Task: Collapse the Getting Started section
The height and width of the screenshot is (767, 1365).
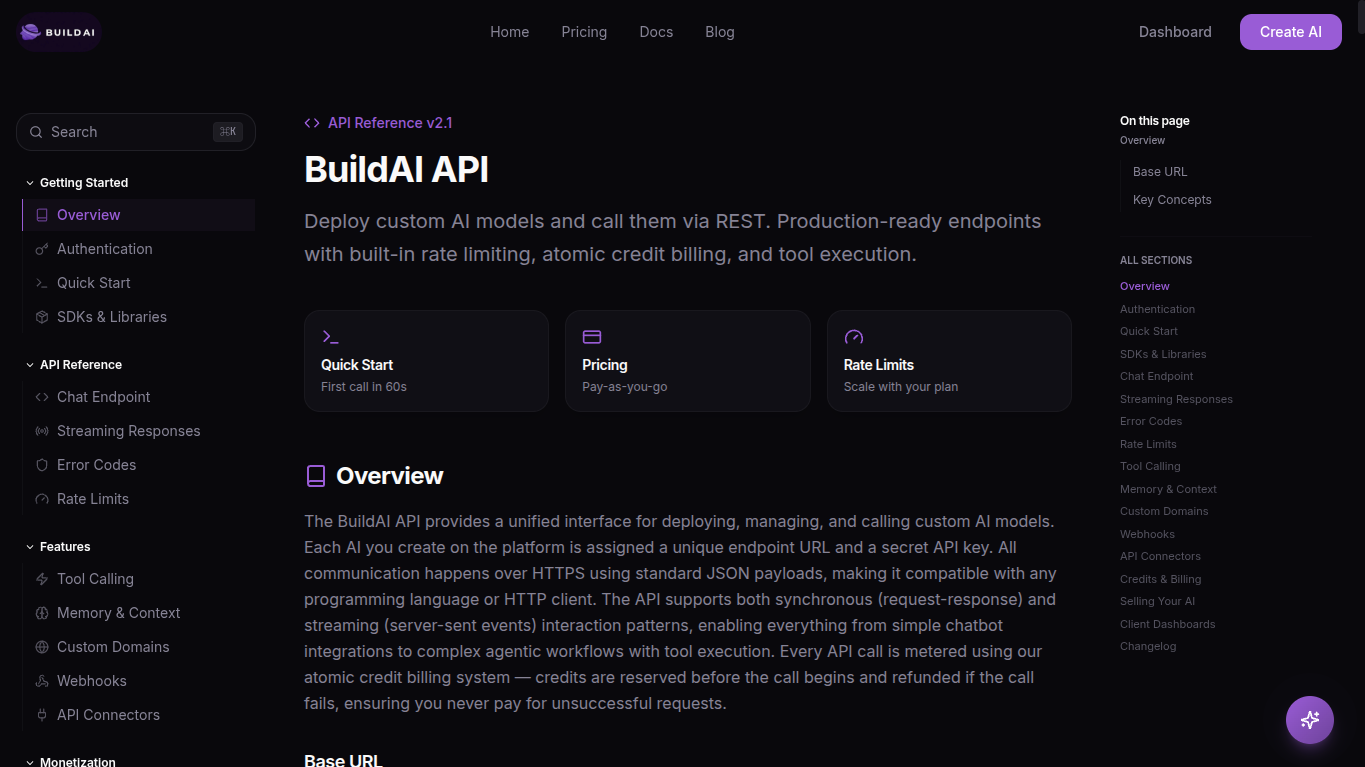Action: coord(76,183)
